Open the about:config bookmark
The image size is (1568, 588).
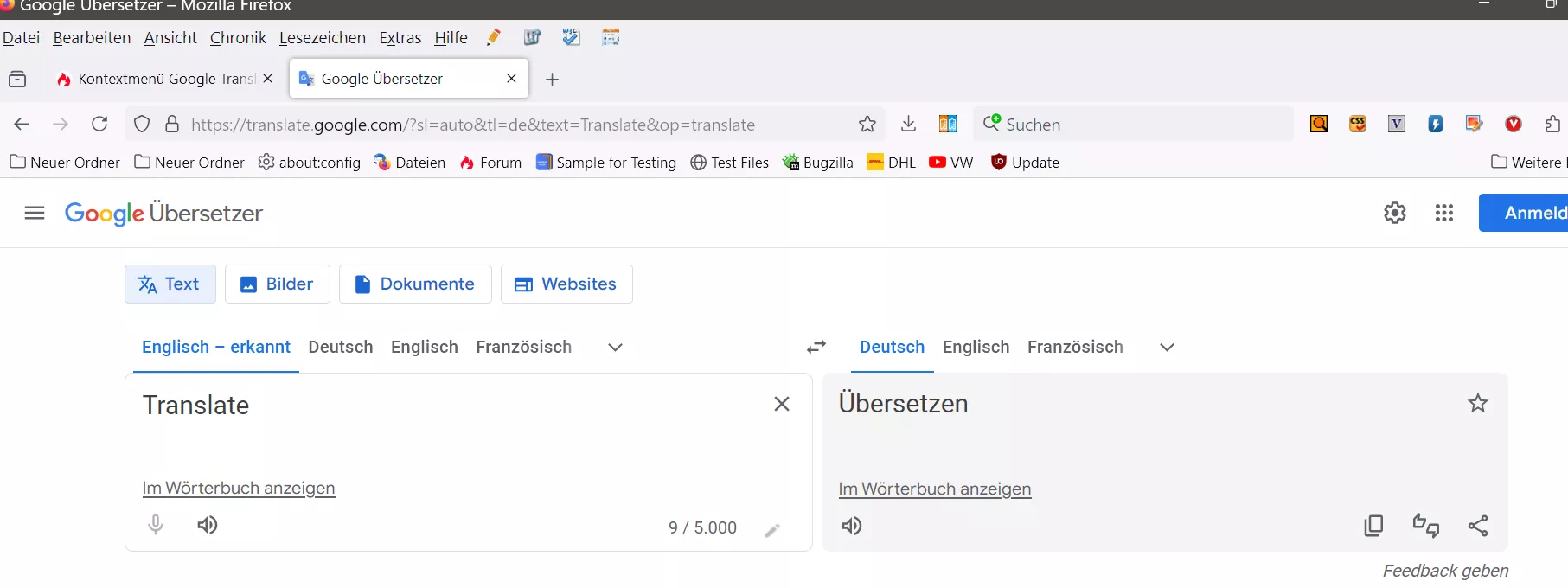(310, 163)
